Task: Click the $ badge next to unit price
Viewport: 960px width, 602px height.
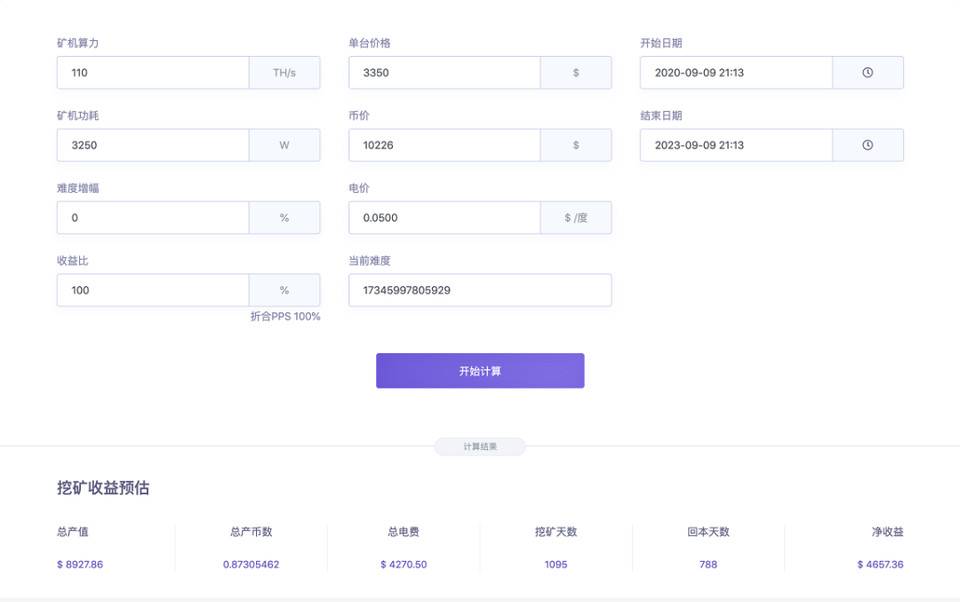Action: coord(576,72)
